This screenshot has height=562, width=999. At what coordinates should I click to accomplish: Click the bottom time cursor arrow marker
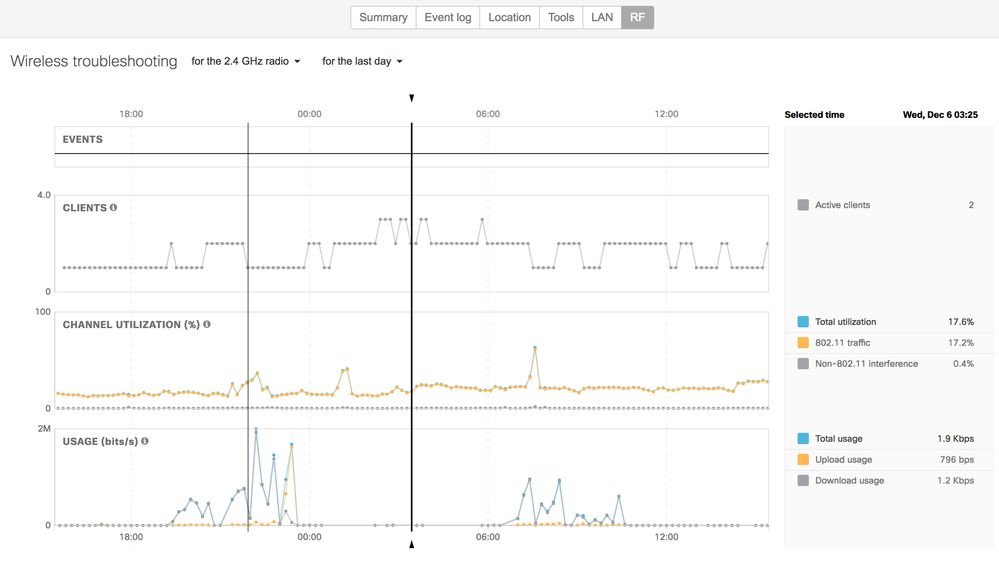tap(412, 544)
